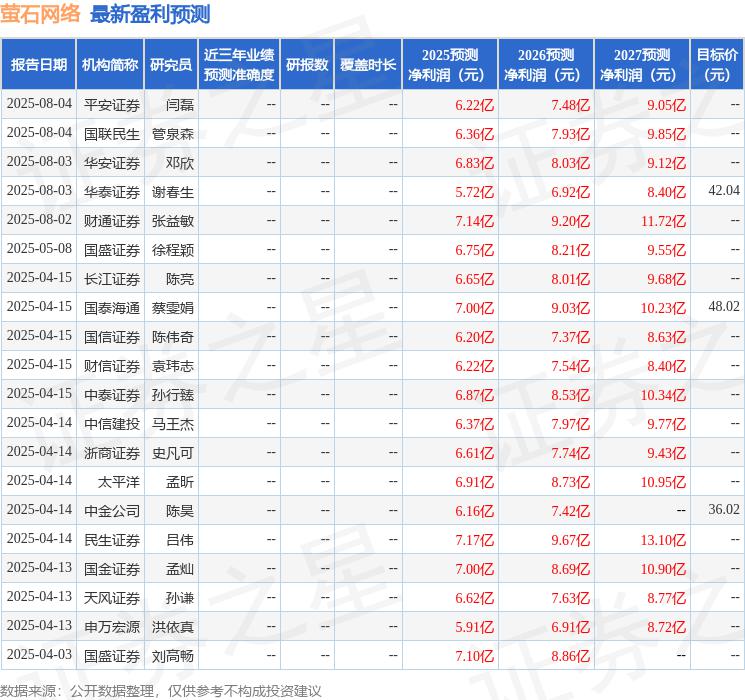Select the 研究员 column header
The width and height of the screenshot is (745, 700).
pyautogui.click(x=171, y=65)
